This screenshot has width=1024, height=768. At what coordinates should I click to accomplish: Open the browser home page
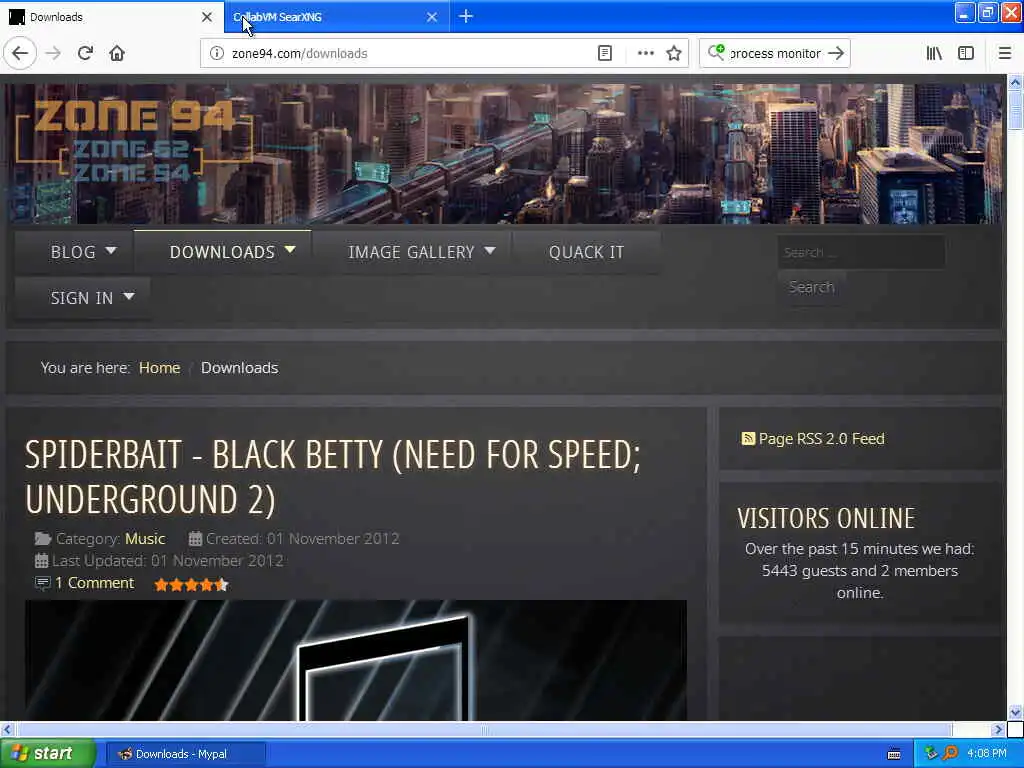117,54
